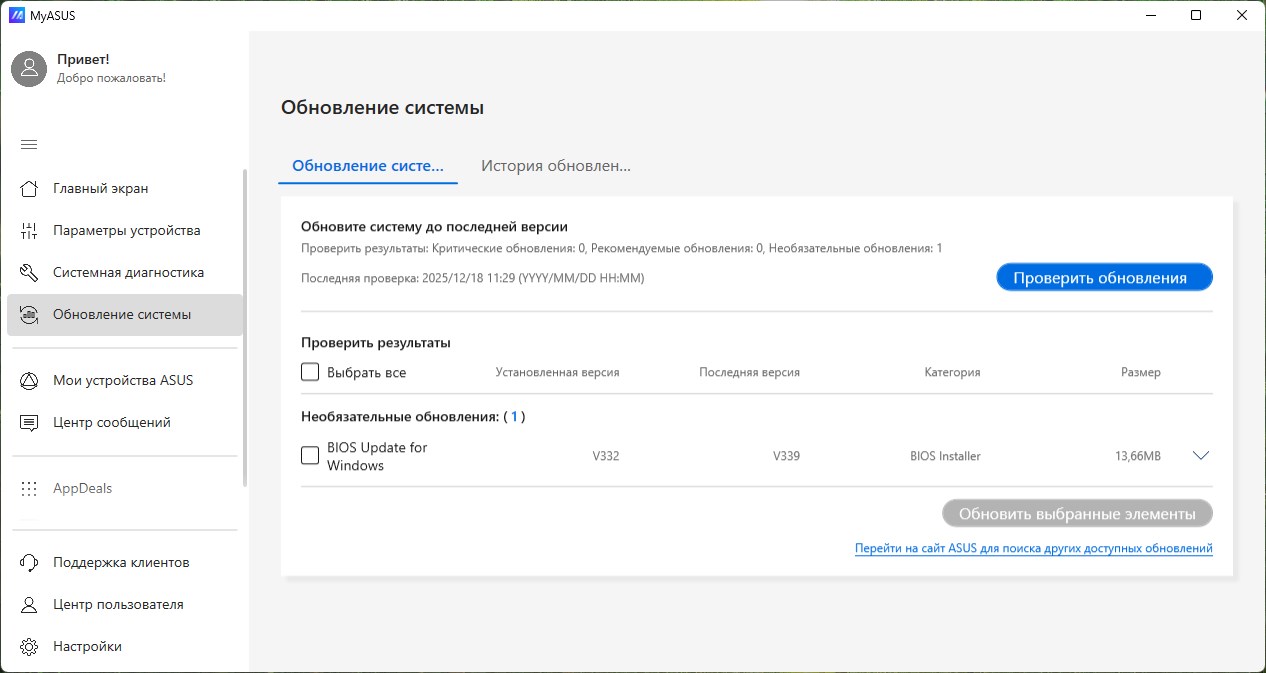1266x673 pixels.
Task: Click the dots grid icon for AppDeals
Action: pyautogui.click(x=29, y=488)
